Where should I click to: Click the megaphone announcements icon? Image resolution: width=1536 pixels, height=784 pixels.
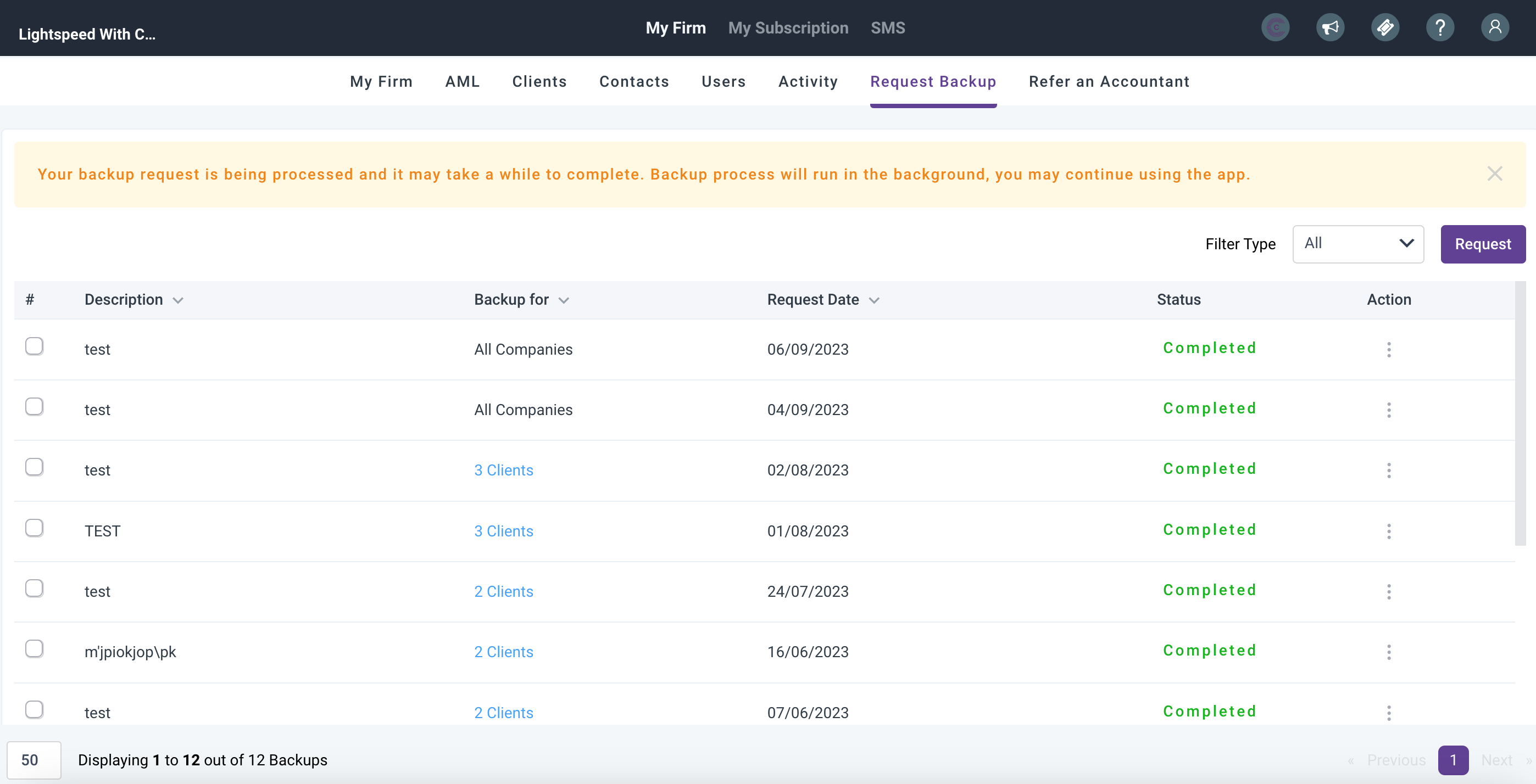click(1329, 27)
